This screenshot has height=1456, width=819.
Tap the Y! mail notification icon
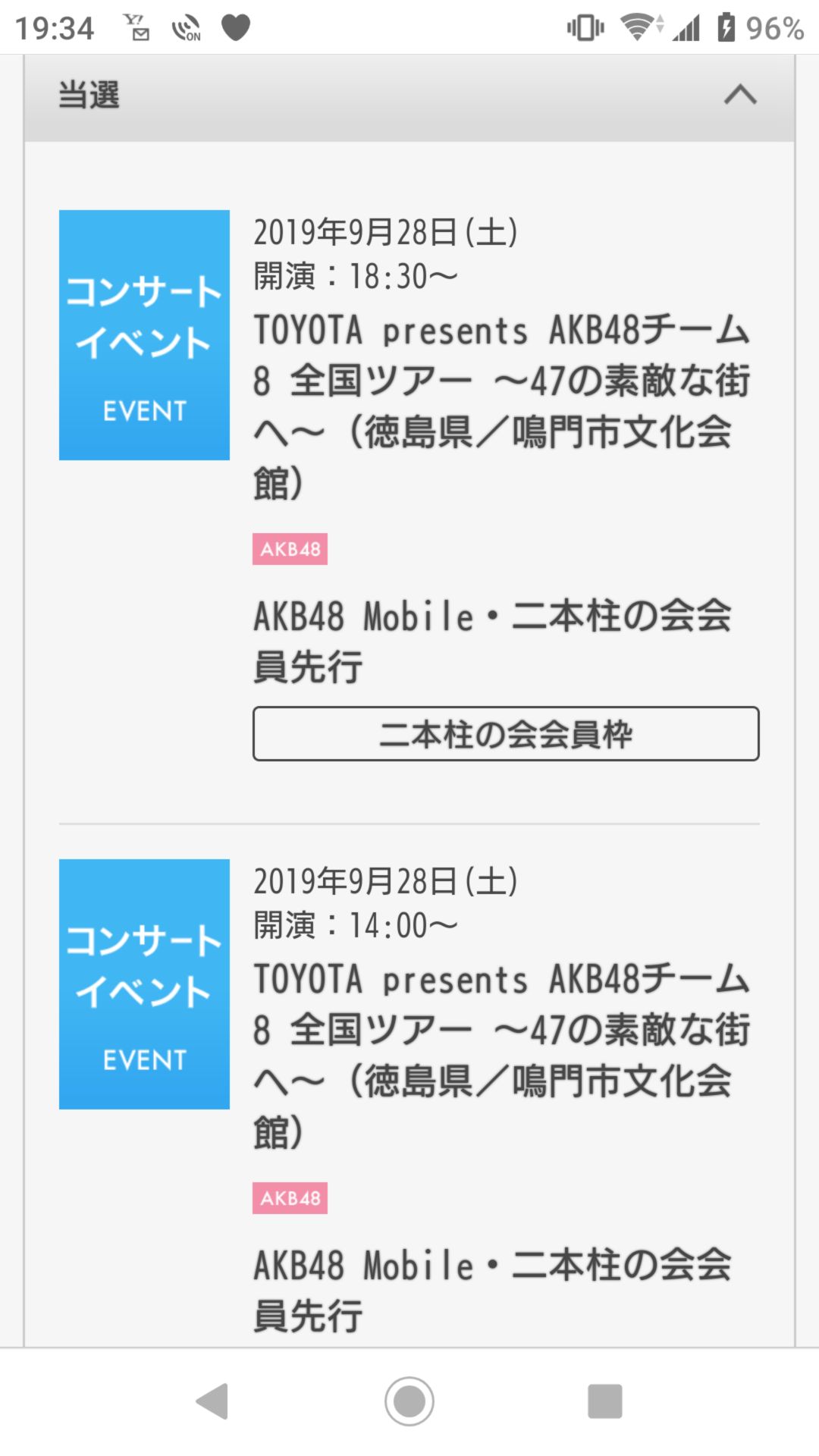pyautogui.click(x=137, y=28)
